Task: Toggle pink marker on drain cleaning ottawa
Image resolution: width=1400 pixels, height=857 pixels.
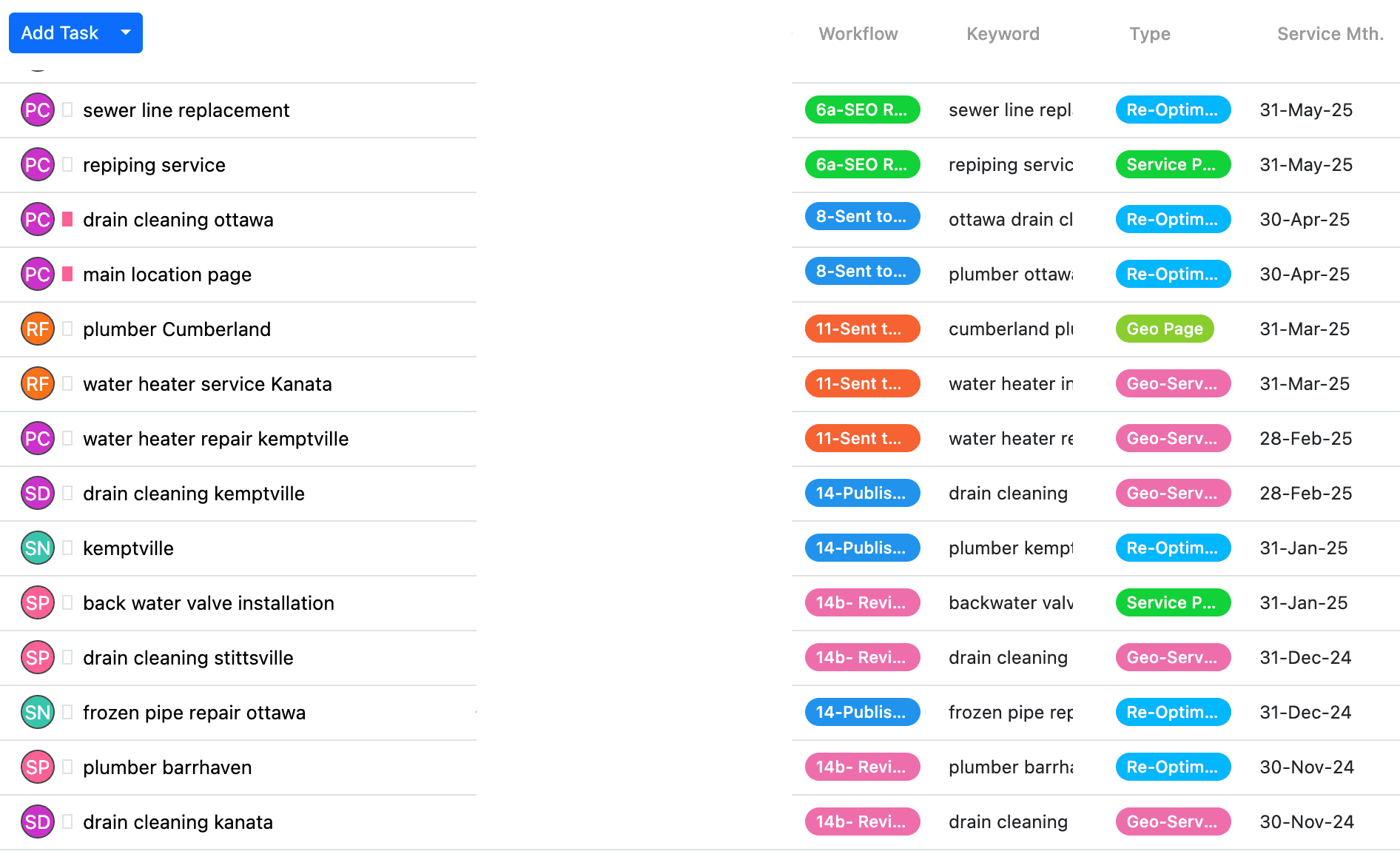Action: click(x=67, y=219)
